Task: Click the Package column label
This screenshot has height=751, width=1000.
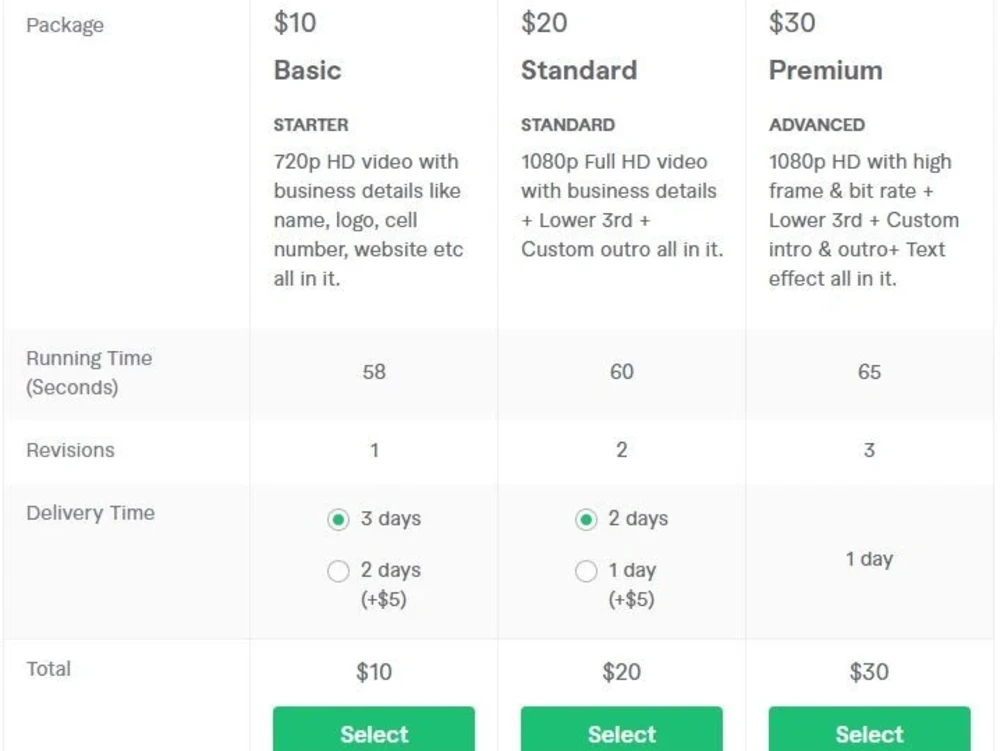Action: coord(65,26)
